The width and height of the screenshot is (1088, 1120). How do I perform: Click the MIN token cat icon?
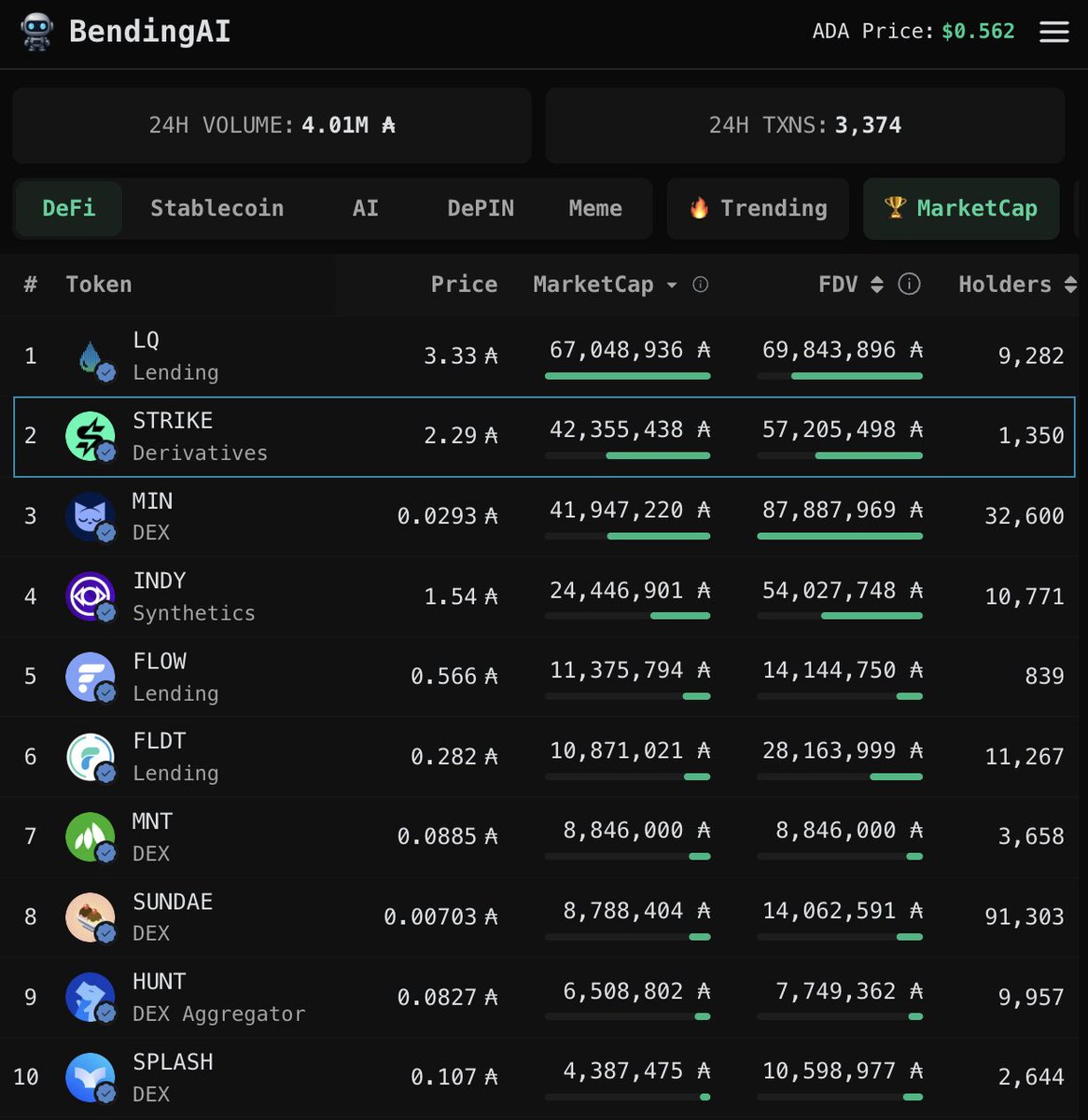91,516
